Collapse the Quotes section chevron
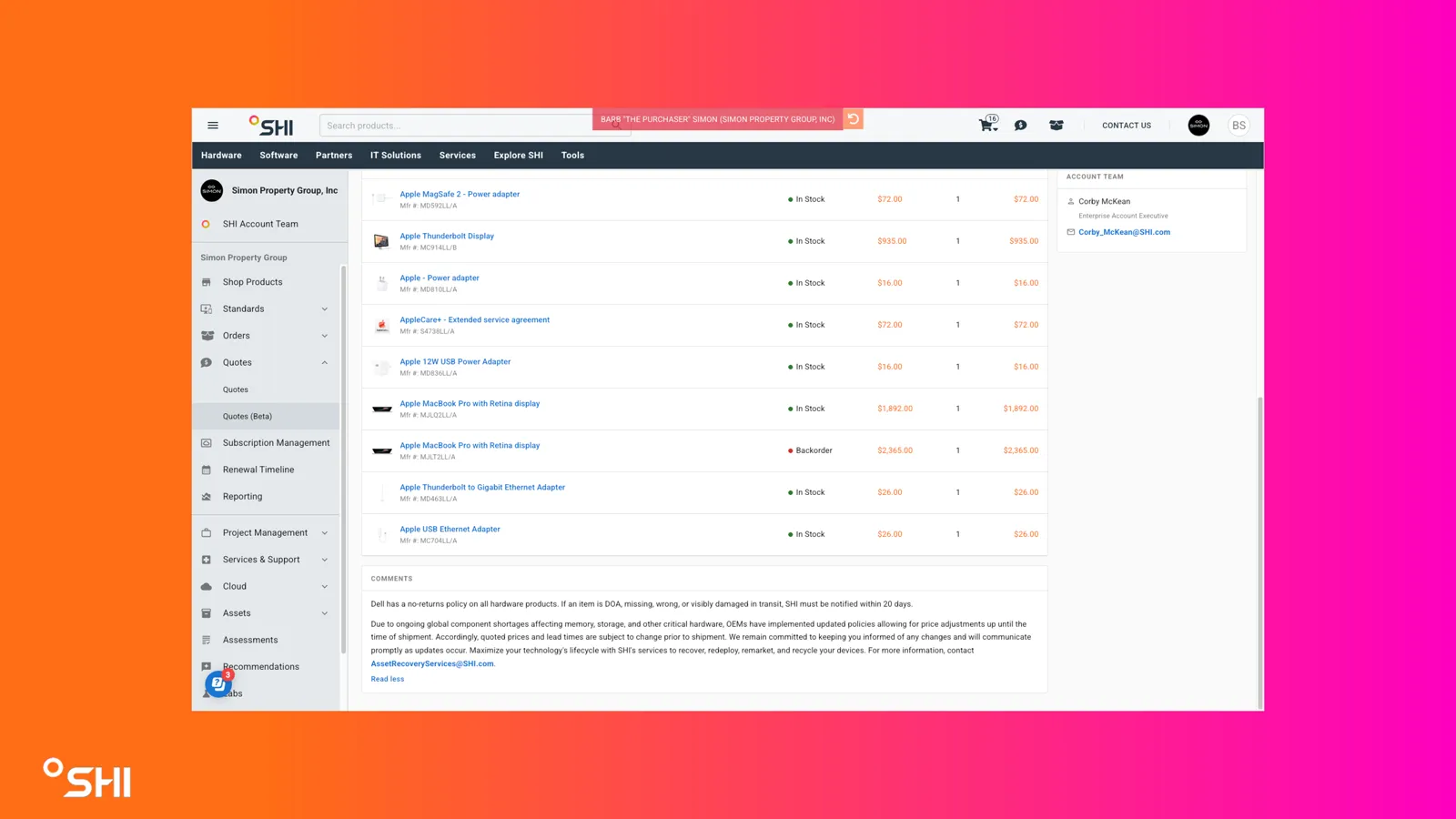The width and height of the screenshot is (1456, 819). [325, 363]
